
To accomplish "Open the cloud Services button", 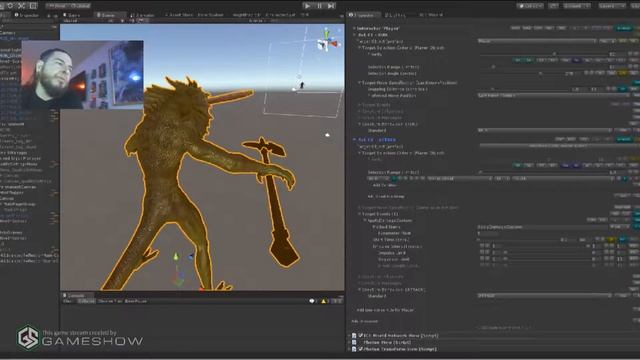I will tap(553, 6).
